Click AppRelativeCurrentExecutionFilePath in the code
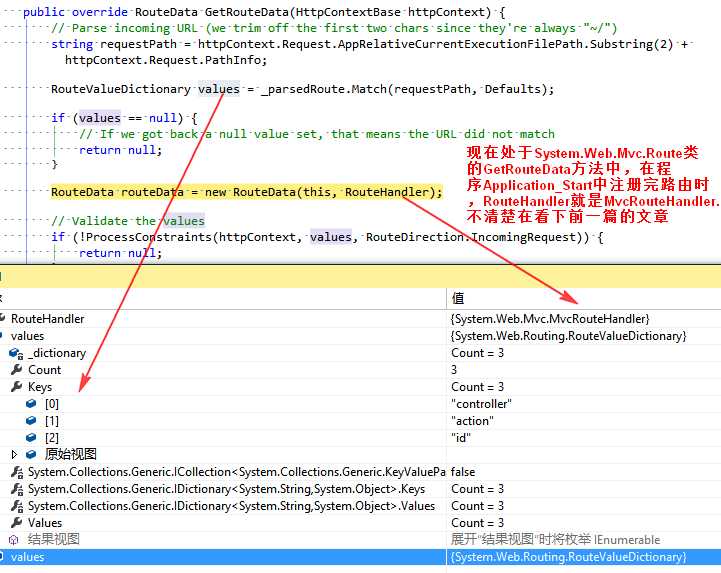This screenshot has width=721, height=573. tap(461, 44)
